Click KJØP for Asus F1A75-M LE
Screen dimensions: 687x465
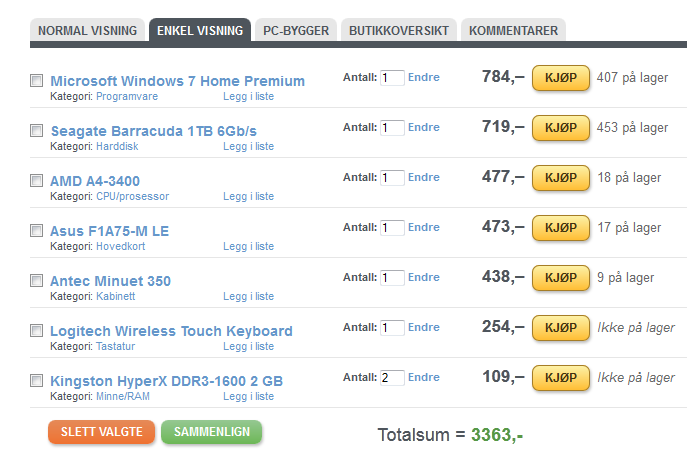(x=561, y=228)
